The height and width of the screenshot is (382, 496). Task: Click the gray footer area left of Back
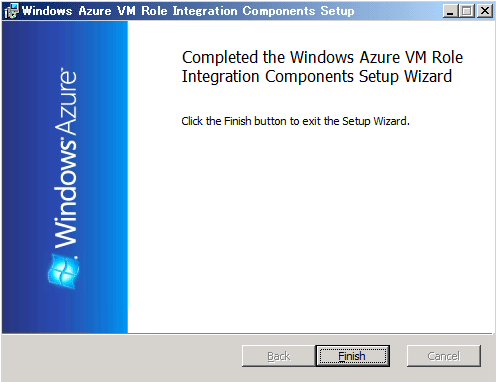(x=122, y=357)
